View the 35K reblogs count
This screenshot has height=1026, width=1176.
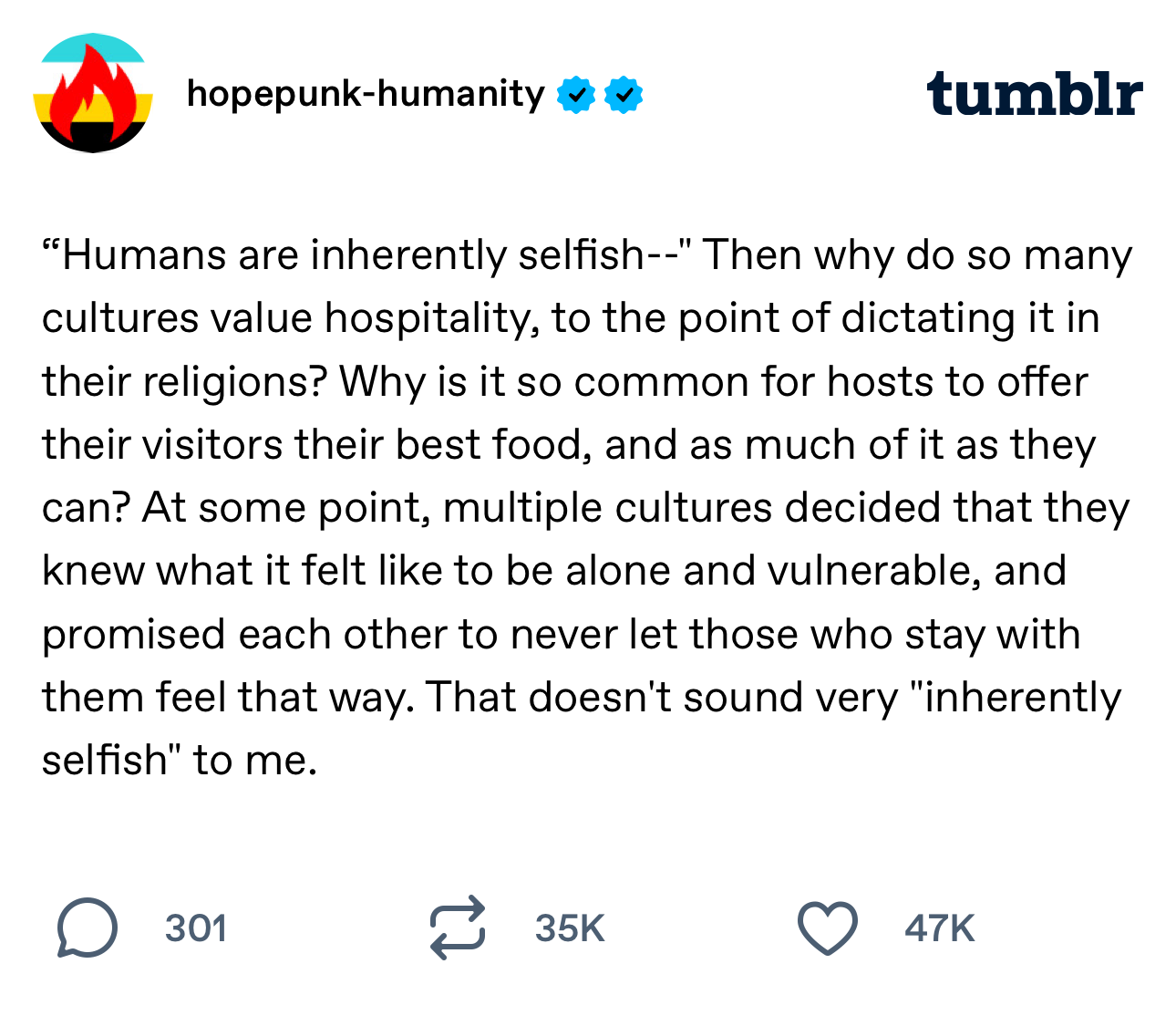pos(570,928)
